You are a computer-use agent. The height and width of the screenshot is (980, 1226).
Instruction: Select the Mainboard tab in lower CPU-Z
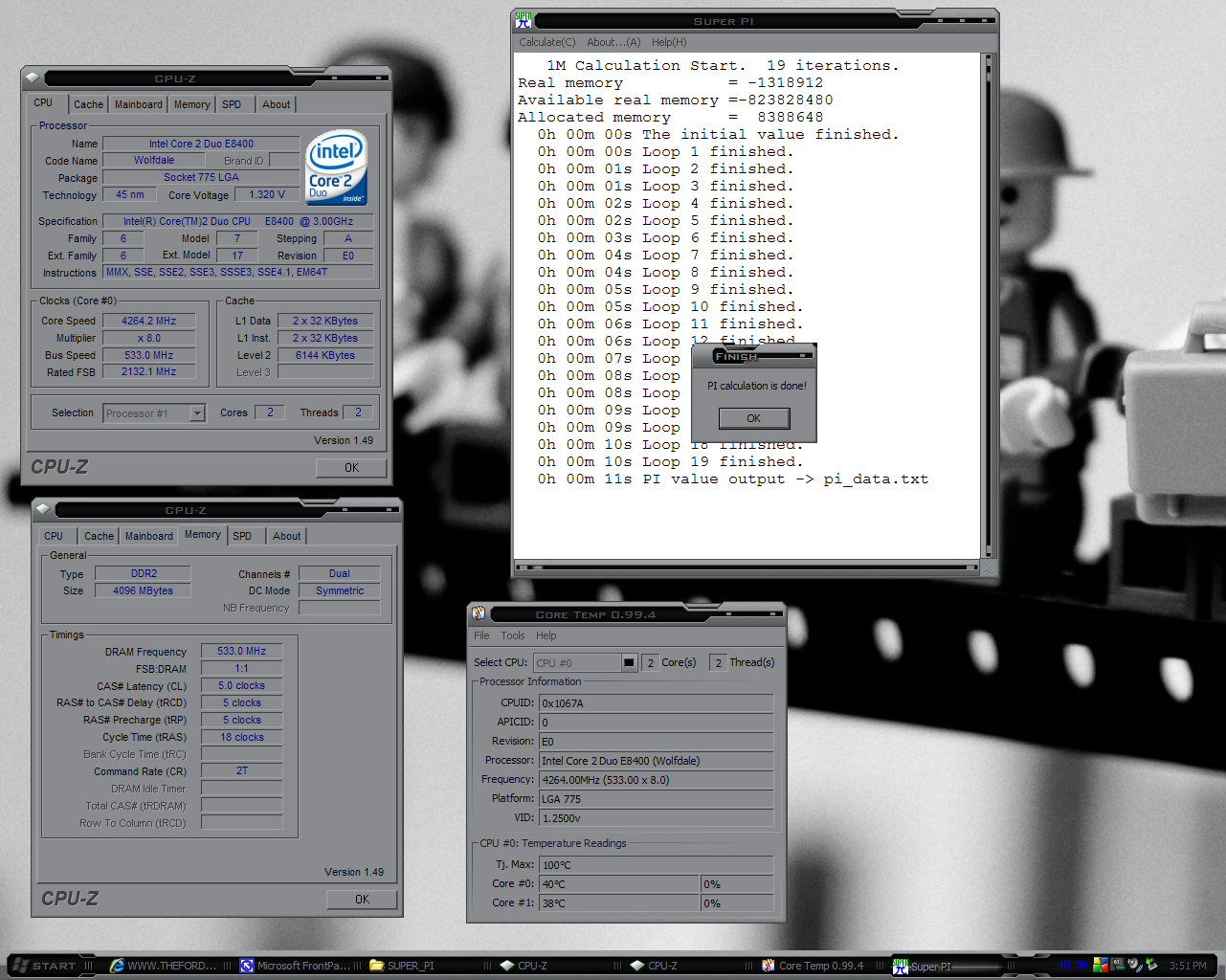(x=149, y=536)
